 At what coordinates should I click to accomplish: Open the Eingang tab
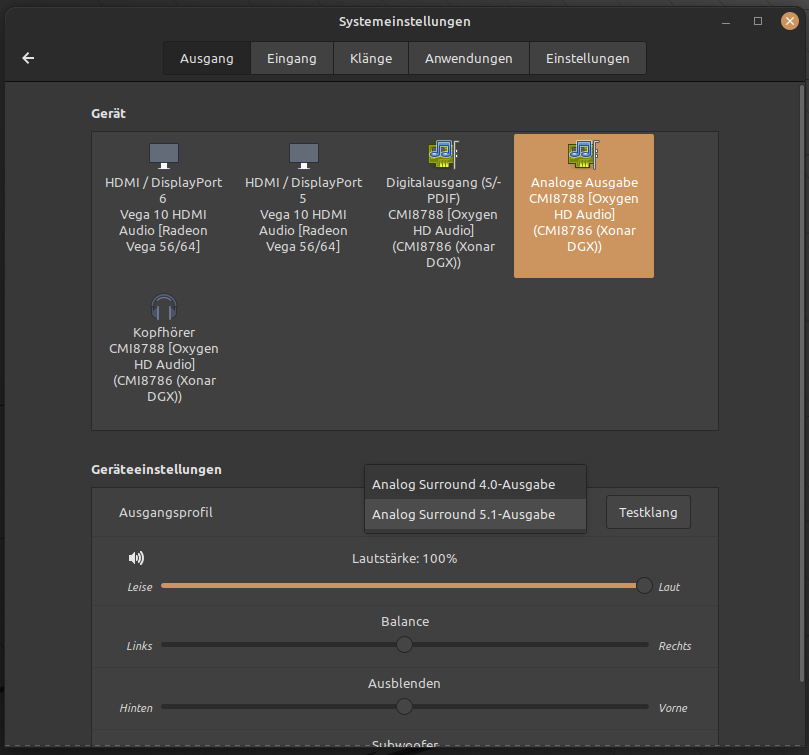(x=292, y=58)
